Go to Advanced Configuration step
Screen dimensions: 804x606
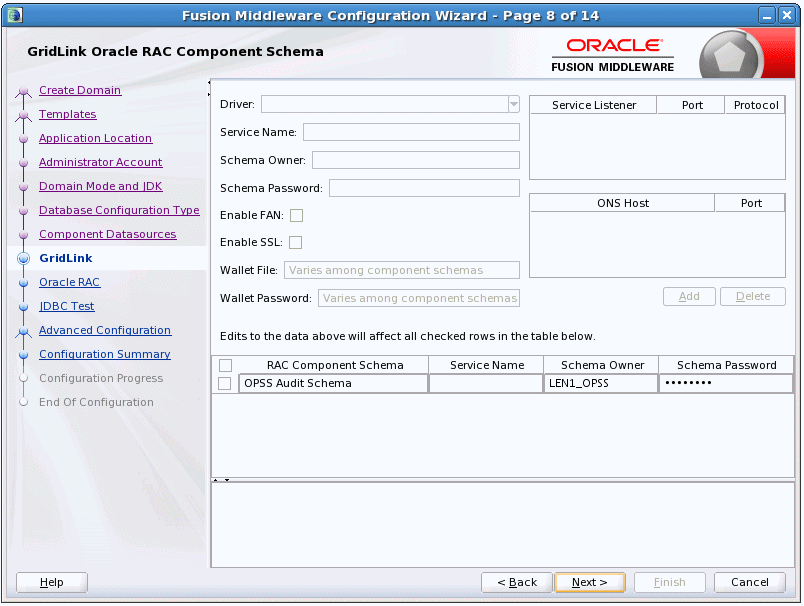[x=105, y=330]
